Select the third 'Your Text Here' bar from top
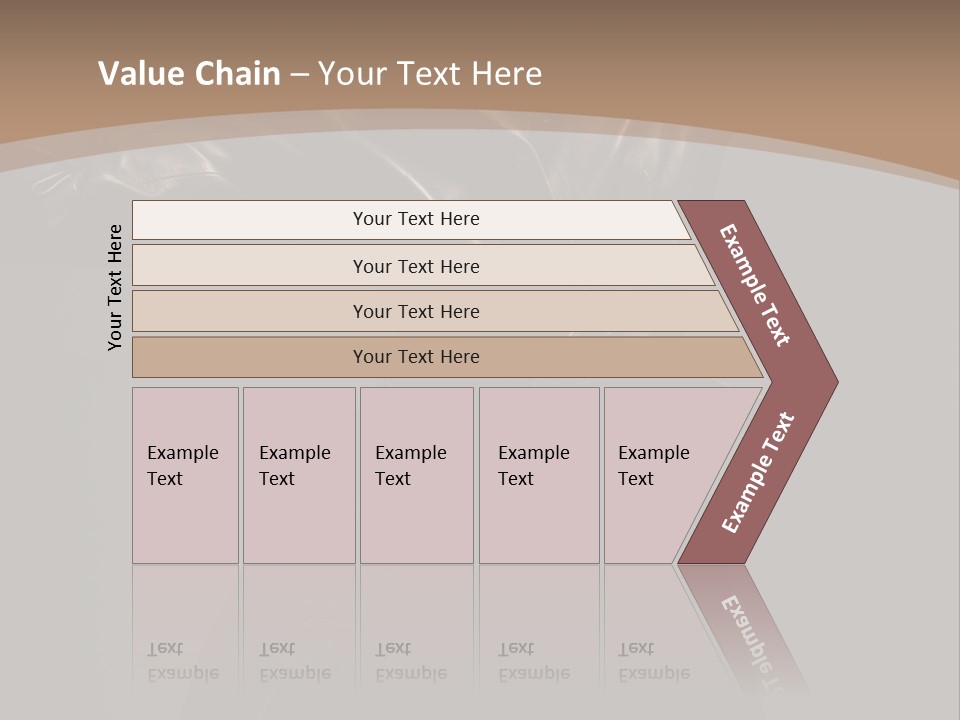This screenshot has width=960, height=720. (x=416, y=311)
